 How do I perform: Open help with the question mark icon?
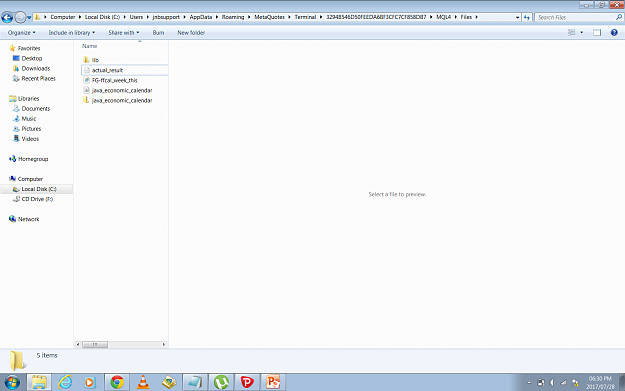coord(614,33)
